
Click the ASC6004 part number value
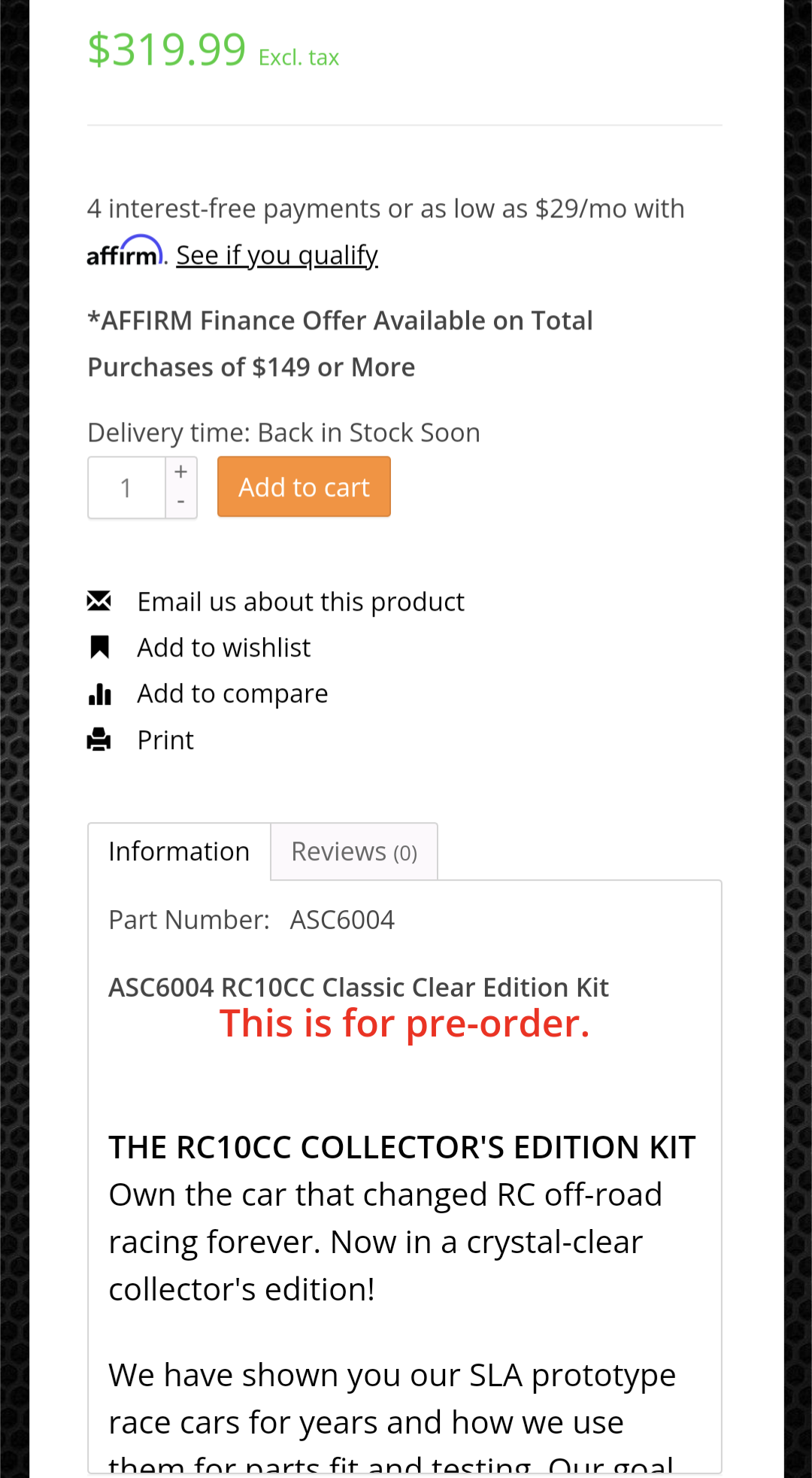point(342,920)
